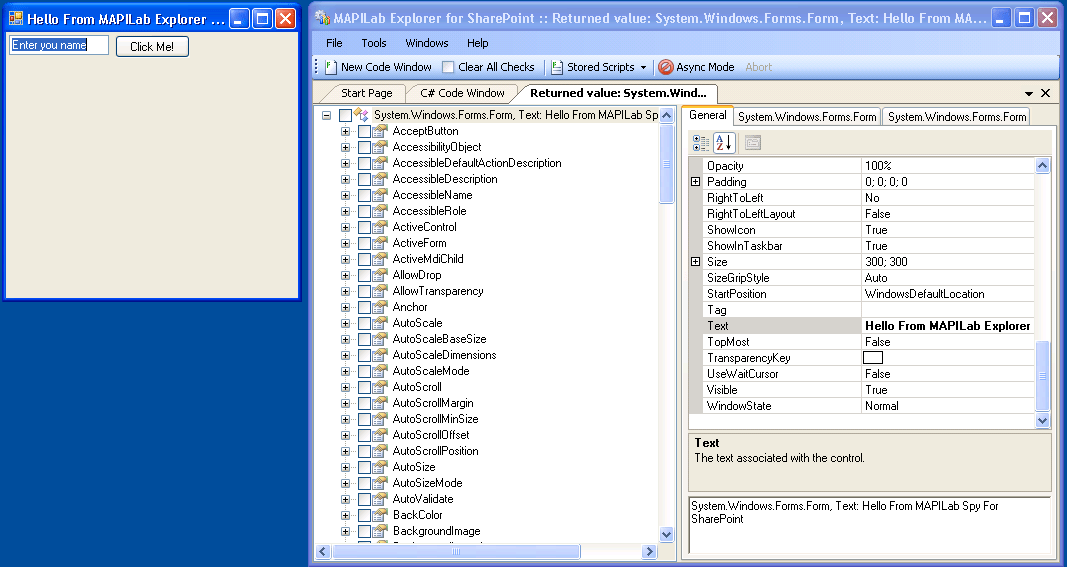The width and height of the screenshot is (1067, 567).
Task: Click the Click Me! button
Action: (x=152, y=46)
